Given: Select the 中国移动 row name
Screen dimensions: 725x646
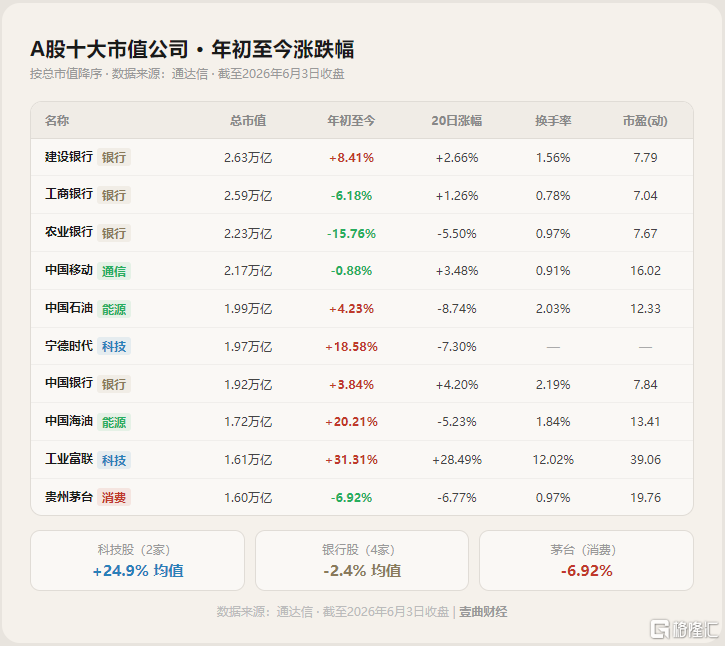Looking at the screenshot, I should [x=69, y=270].
